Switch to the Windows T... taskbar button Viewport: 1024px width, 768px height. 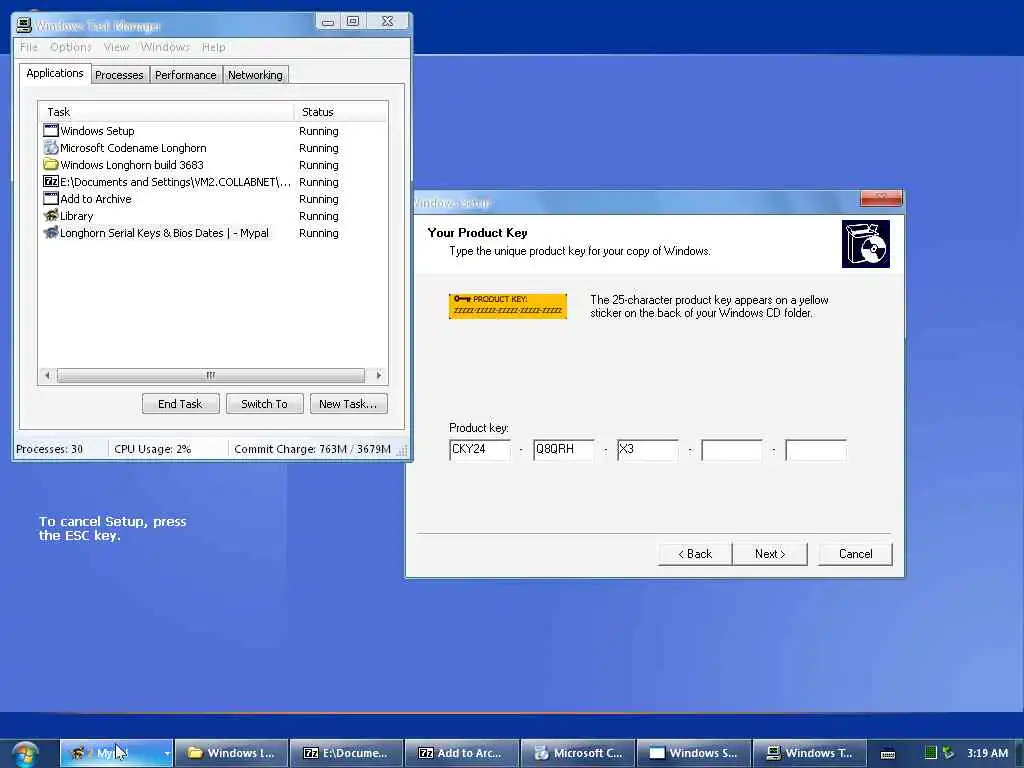coord(810,753)
